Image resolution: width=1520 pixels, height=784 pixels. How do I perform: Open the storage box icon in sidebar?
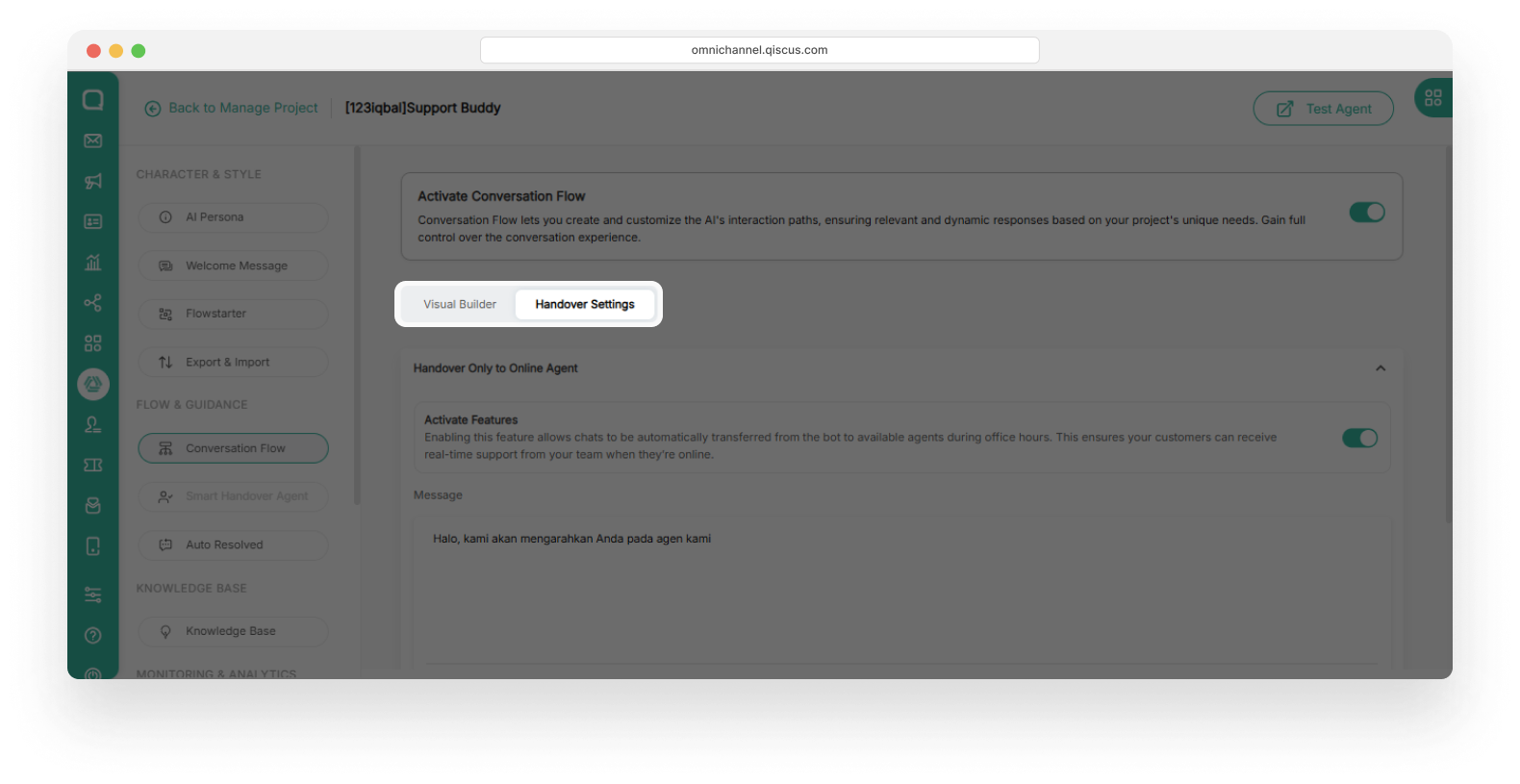click(x=93, y=506)
